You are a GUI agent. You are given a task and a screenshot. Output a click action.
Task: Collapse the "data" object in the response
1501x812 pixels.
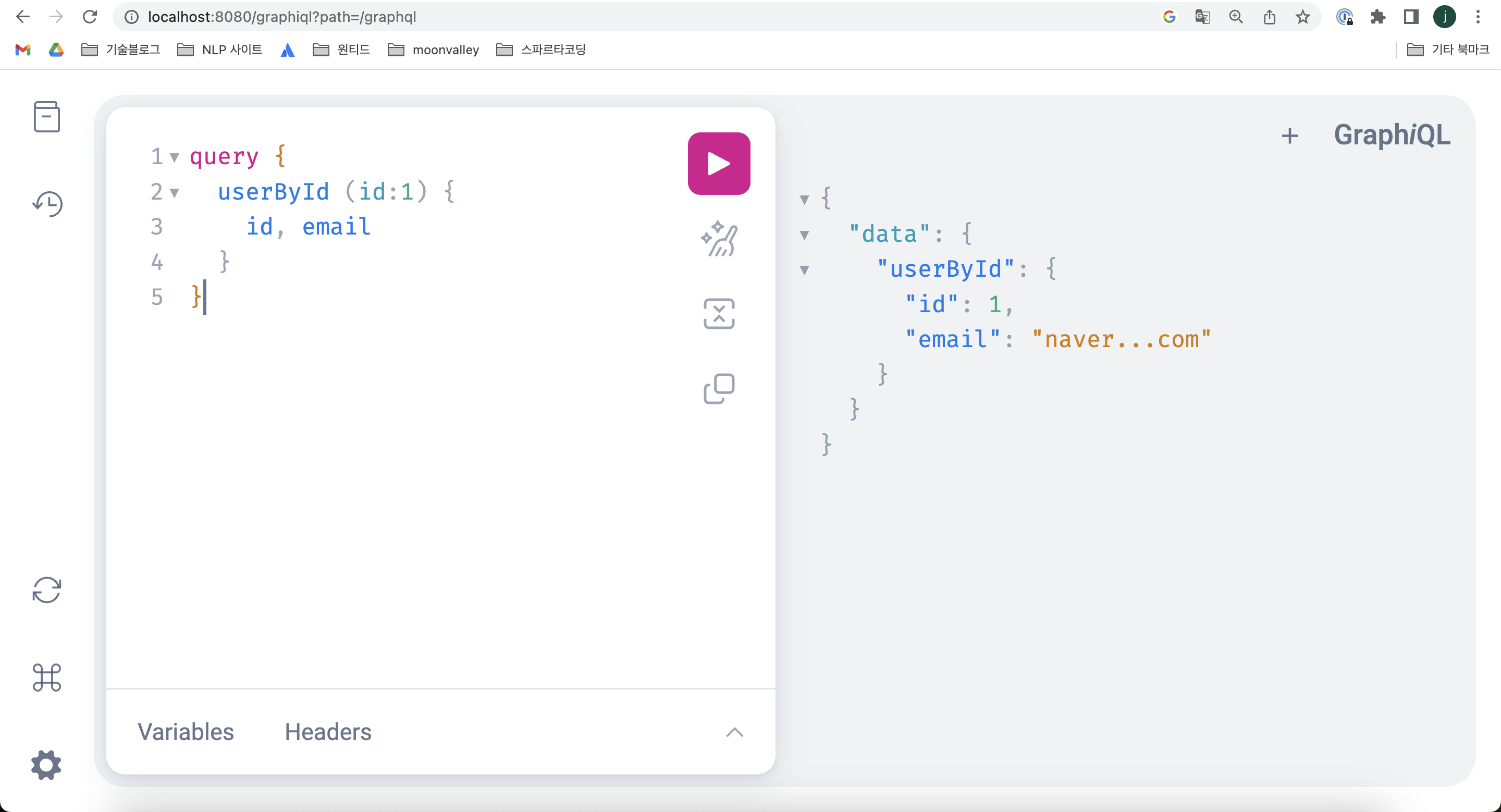[x=804, y=236]
